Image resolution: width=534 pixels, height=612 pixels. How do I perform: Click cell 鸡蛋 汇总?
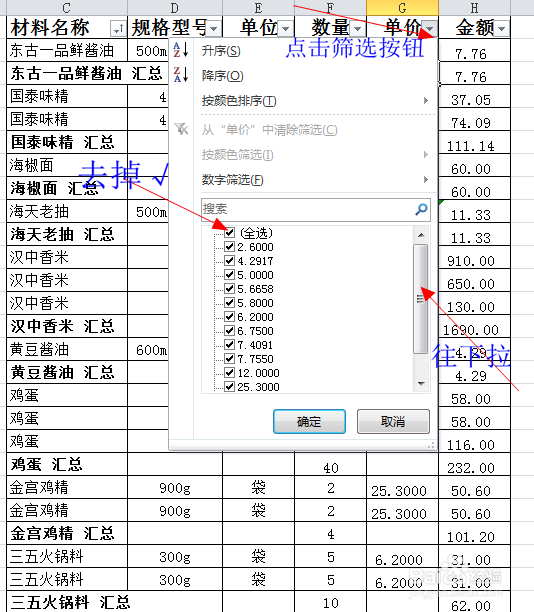(x=67, y=464)
